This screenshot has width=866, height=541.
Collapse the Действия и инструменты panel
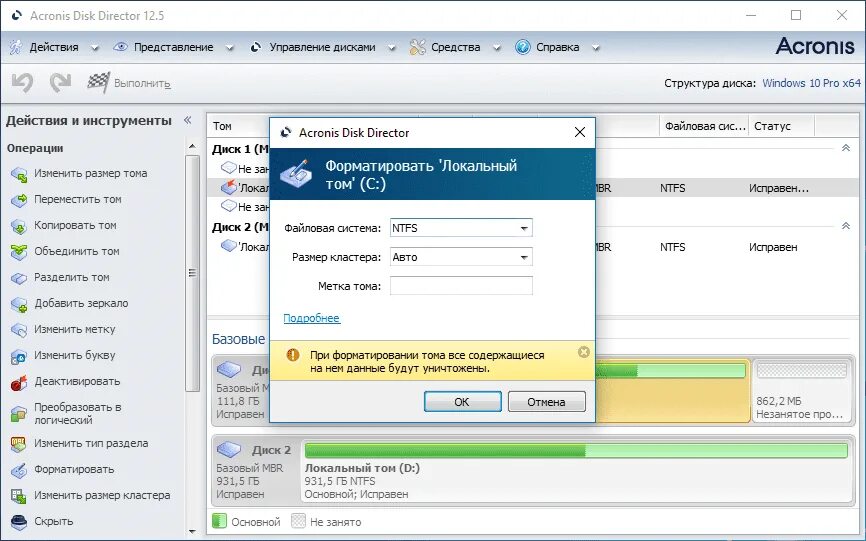click(188, 120)
